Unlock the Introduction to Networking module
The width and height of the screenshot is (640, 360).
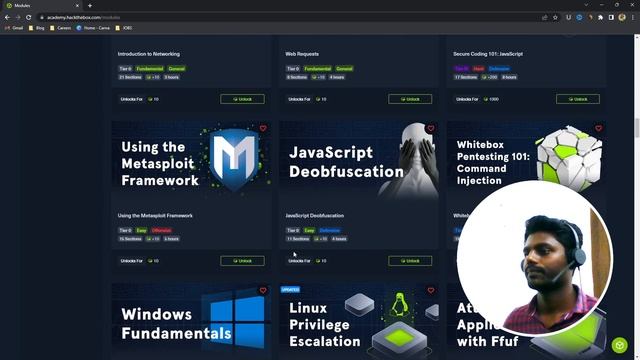pos(242,99)
